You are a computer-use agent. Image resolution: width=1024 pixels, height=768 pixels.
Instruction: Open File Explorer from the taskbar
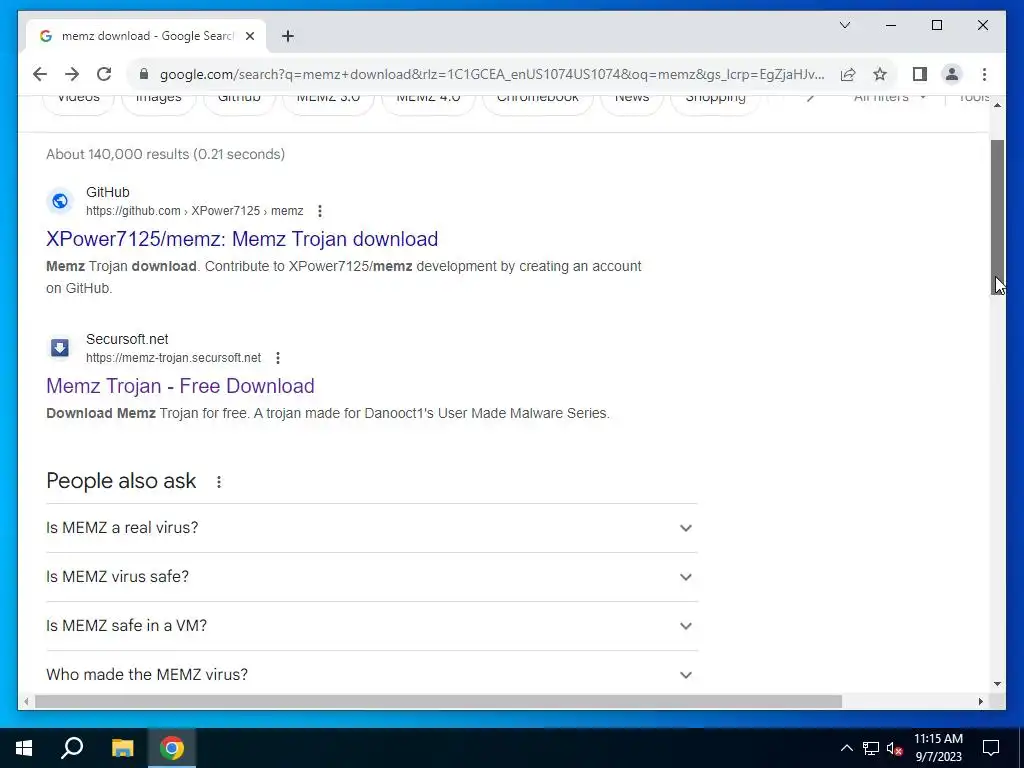pyautogui.click(x=122, y=748)
